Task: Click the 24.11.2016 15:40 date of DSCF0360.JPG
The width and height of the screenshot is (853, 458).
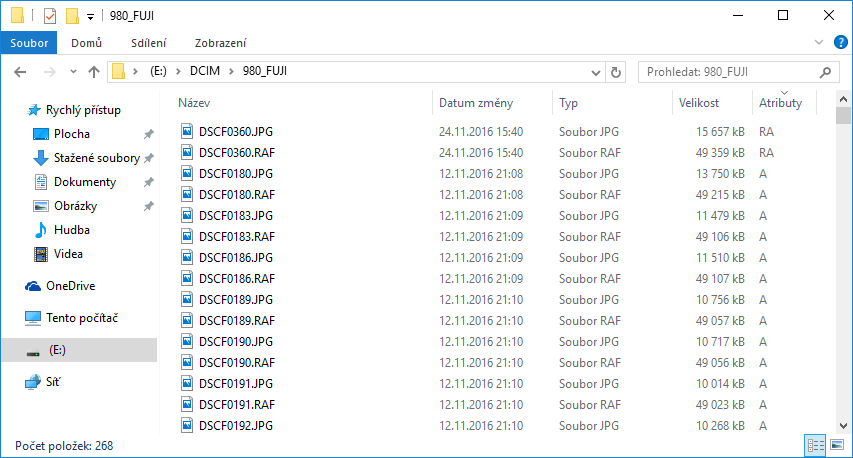Action: click(x=481, y=132)
